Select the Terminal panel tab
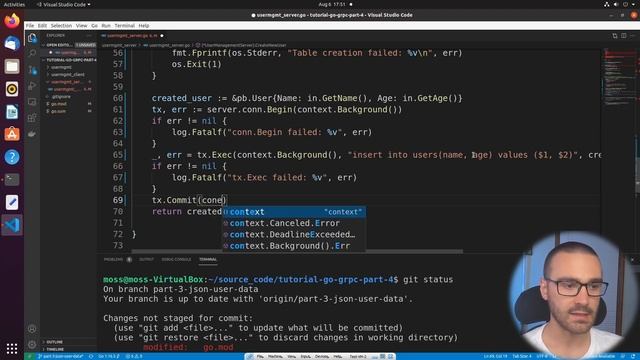 [208, 260]
